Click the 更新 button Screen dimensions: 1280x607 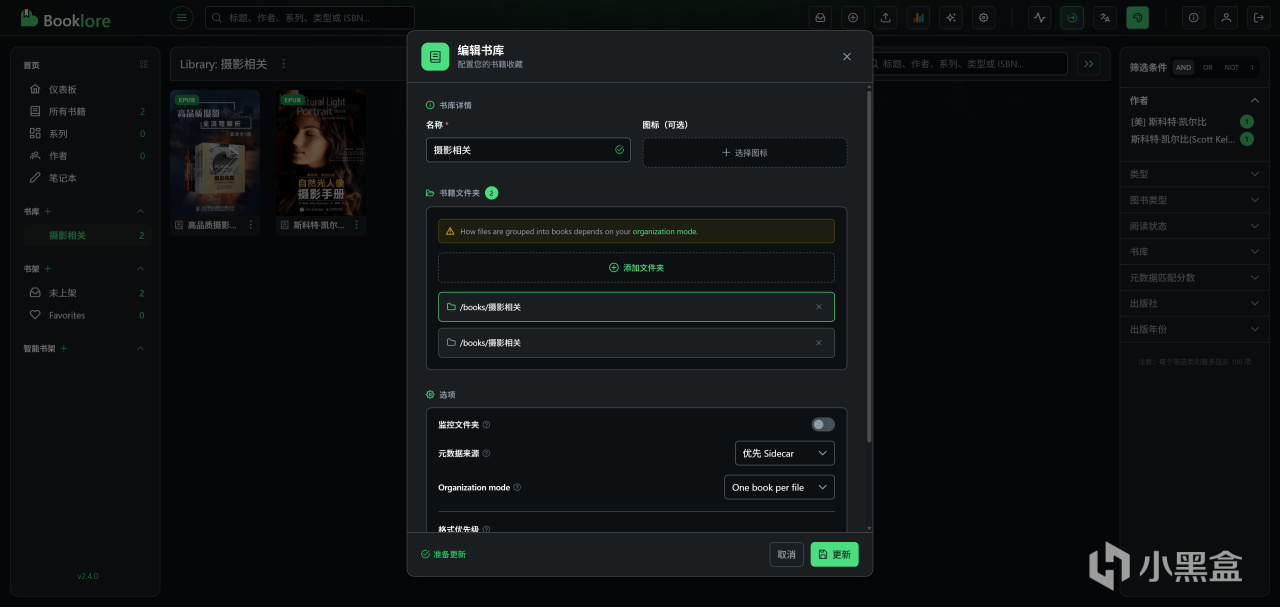pyautogui.click(x=834, y=554)
